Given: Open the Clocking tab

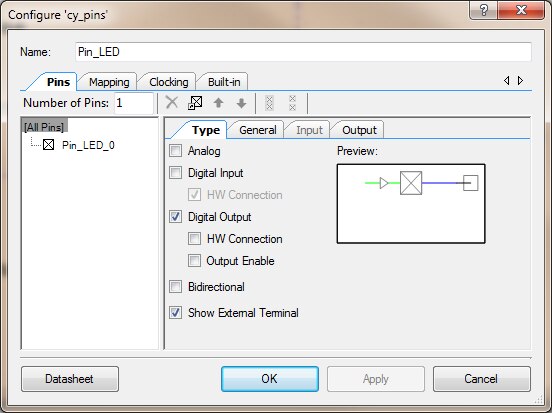Looking at the screenshot, I should coord(169,82).
